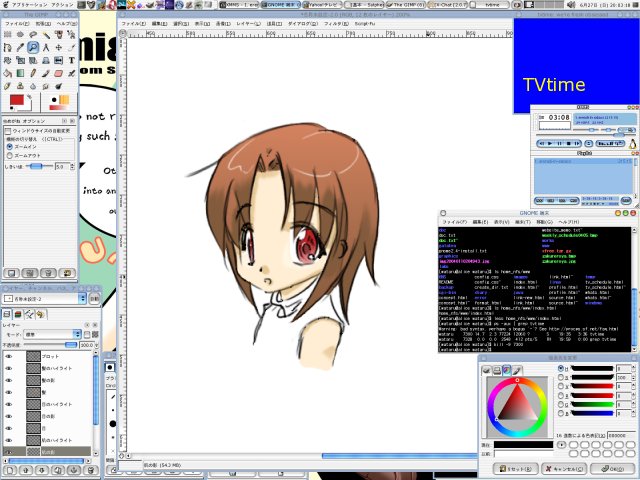The width and height of the screenshot is (640, 480).
Task: Select the Ellipse Select tool
Action: click(20, 35)
